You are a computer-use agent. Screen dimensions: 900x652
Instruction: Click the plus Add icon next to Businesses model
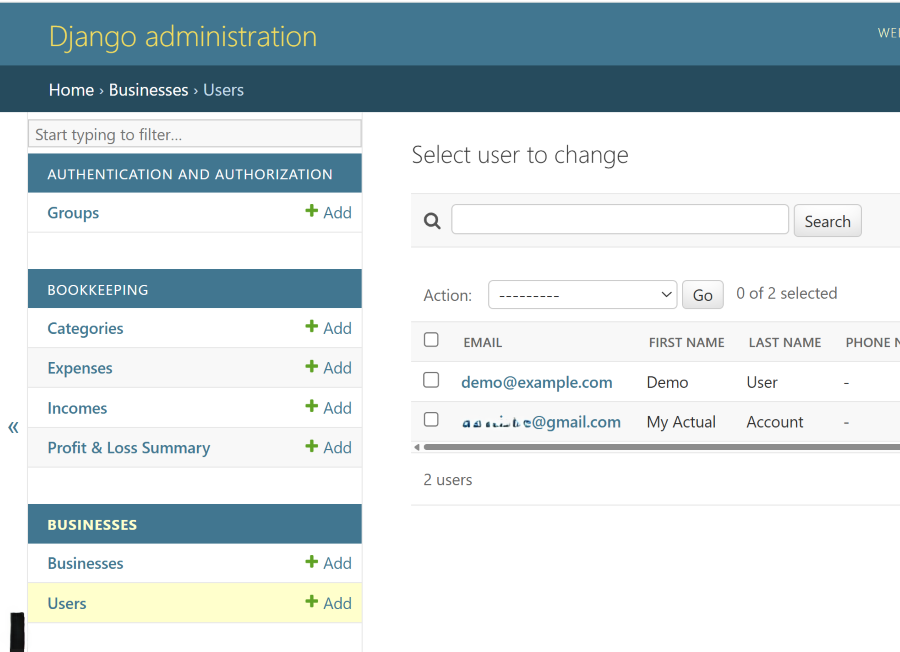tap(312, 563)
